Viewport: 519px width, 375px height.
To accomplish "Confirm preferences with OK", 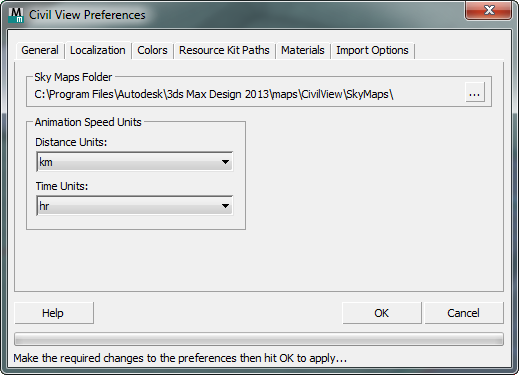I will point(382,313).
